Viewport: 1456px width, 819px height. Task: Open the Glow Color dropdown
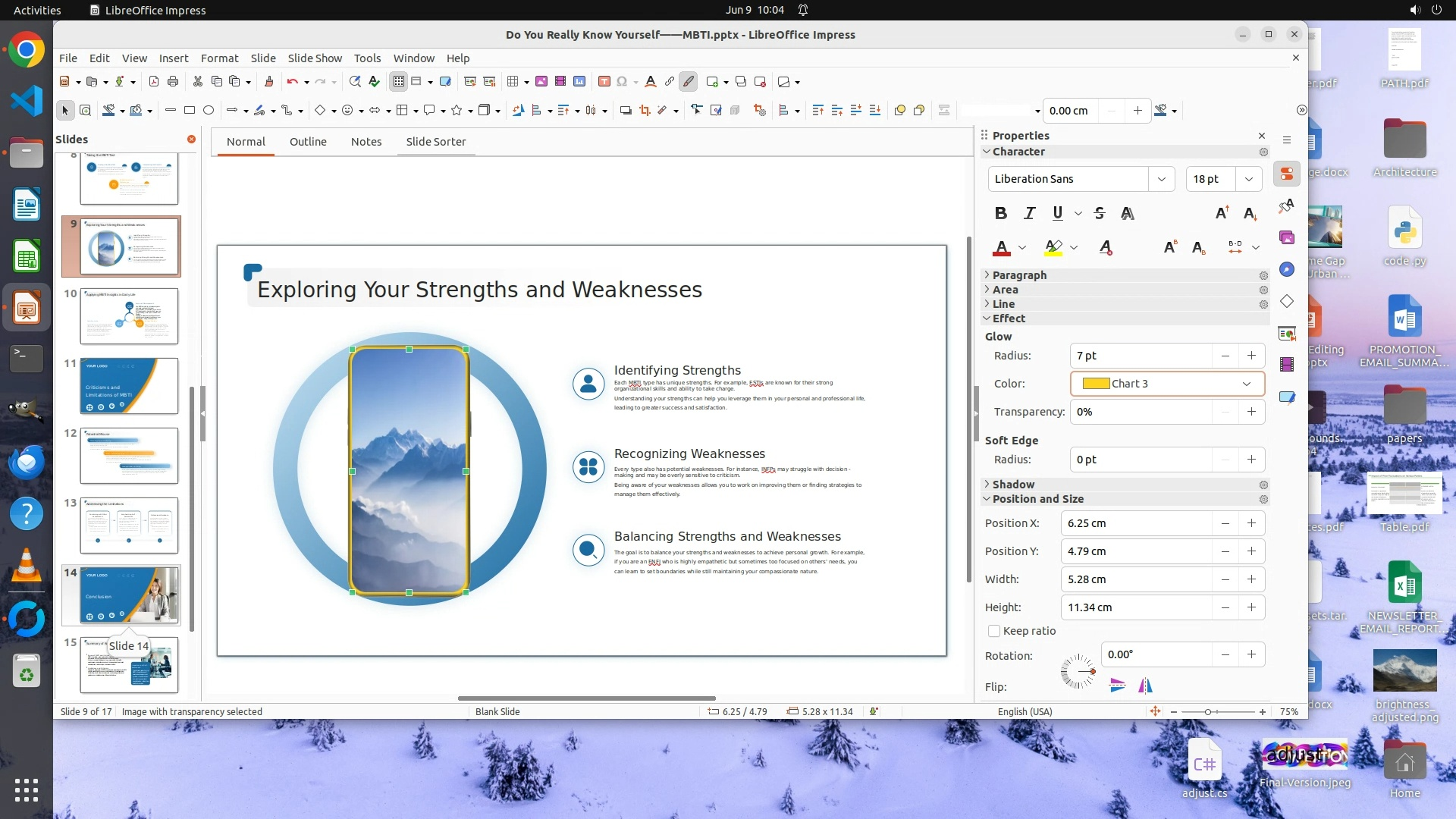(x=1246, y=384)
